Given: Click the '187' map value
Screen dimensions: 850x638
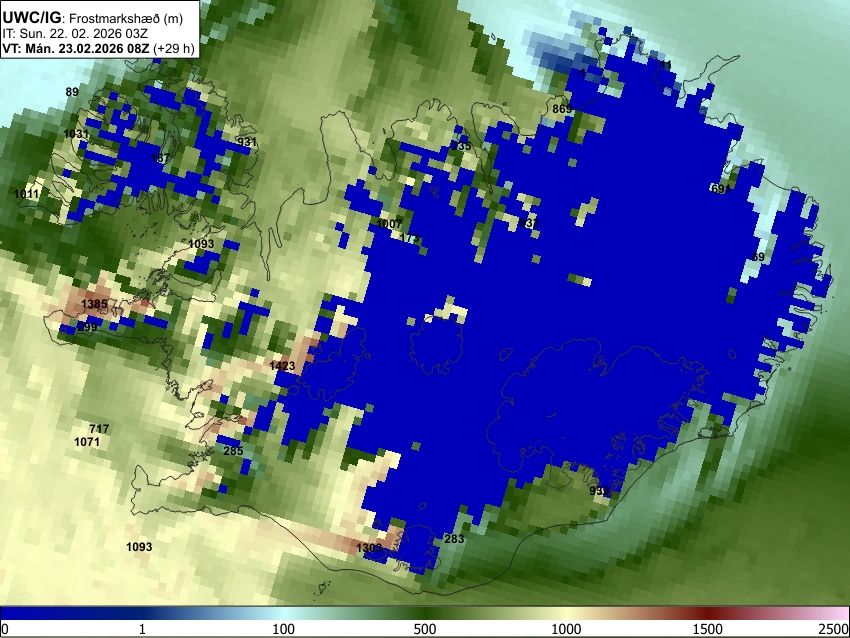Looking at the screenshot, I should [160, 158].
